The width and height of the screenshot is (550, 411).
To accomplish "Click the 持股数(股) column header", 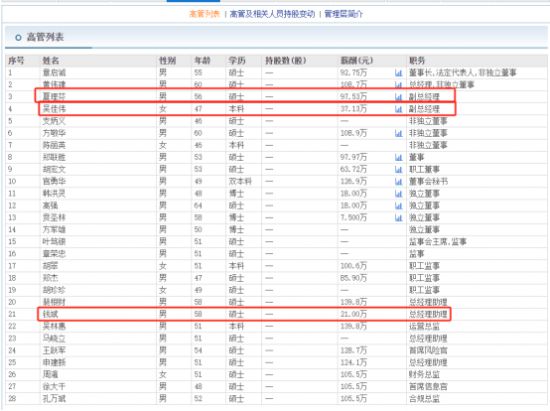I will pyautogui.click(x=286, y=61).
